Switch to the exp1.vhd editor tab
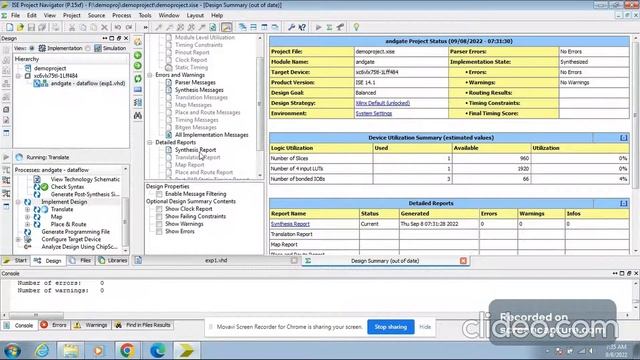 pos(216,260)
